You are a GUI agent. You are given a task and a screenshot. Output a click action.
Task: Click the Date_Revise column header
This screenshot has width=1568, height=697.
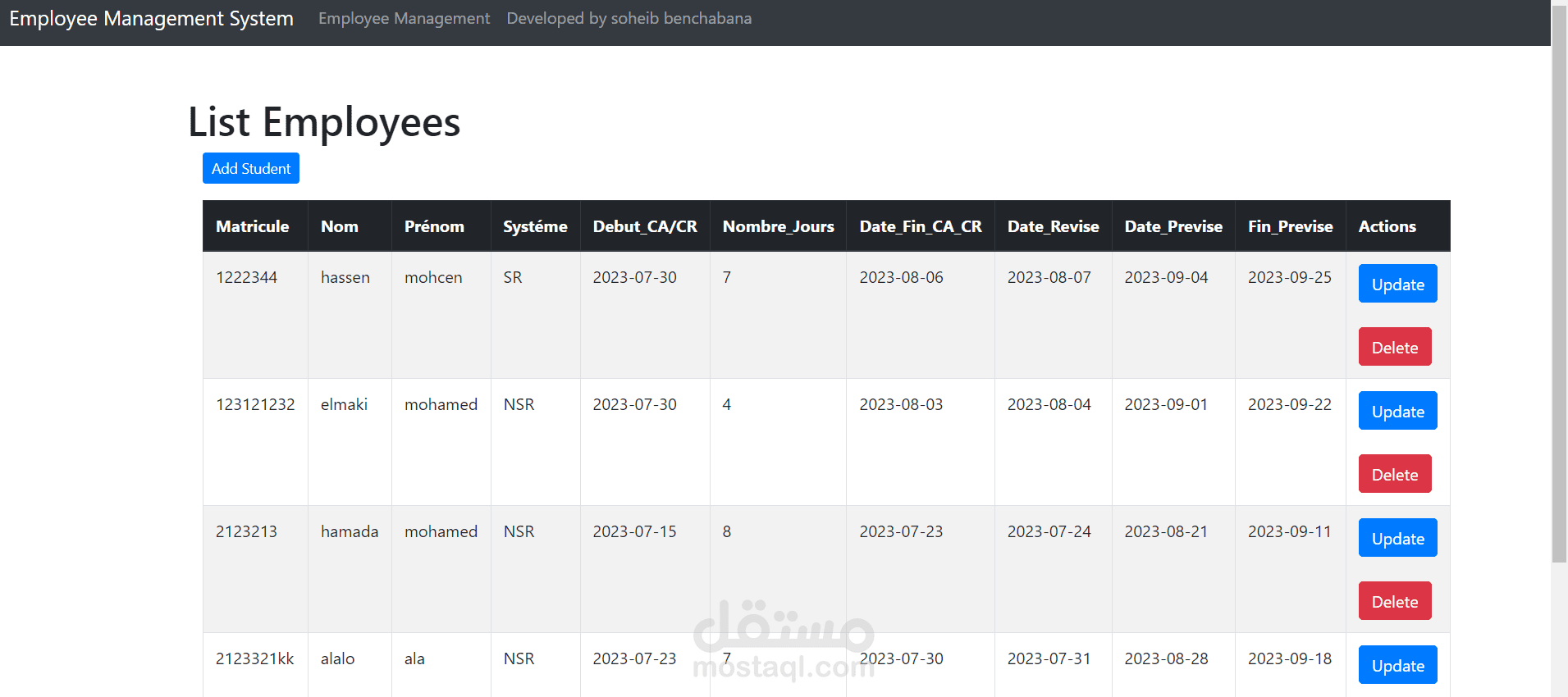click(1054, 226)
